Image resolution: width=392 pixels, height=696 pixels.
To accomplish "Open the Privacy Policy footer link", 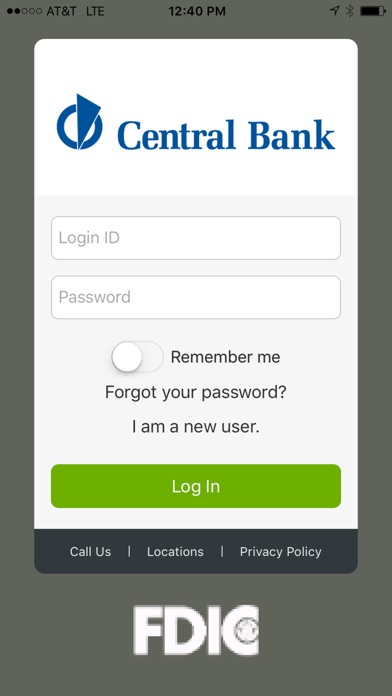I will click(x=281, y=552).
